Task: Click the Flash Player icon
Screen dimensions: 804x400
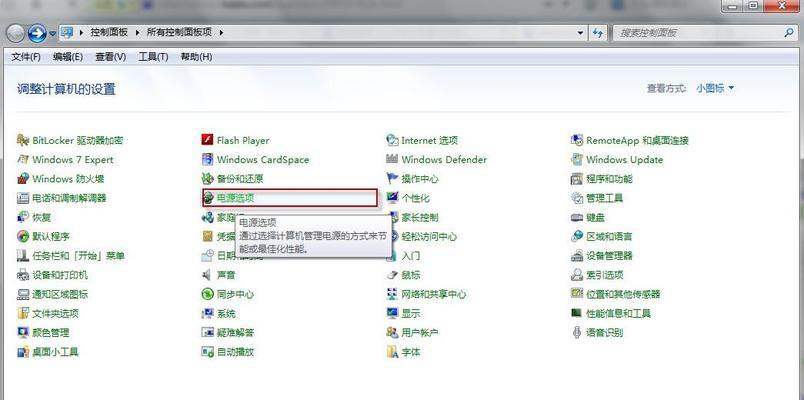Action: 208,140
